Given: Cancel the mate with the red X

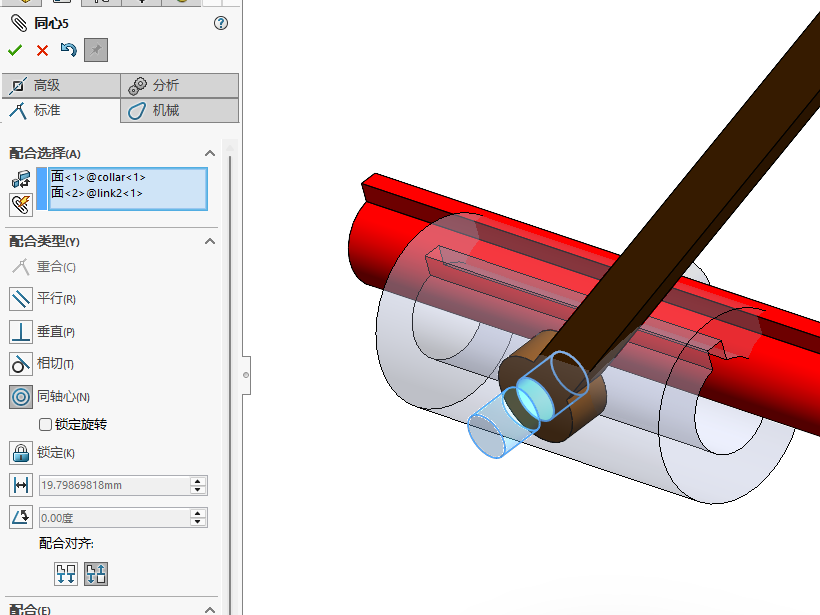Looking at the screenshot, I should pyautogui.click(x=42, y=50).
